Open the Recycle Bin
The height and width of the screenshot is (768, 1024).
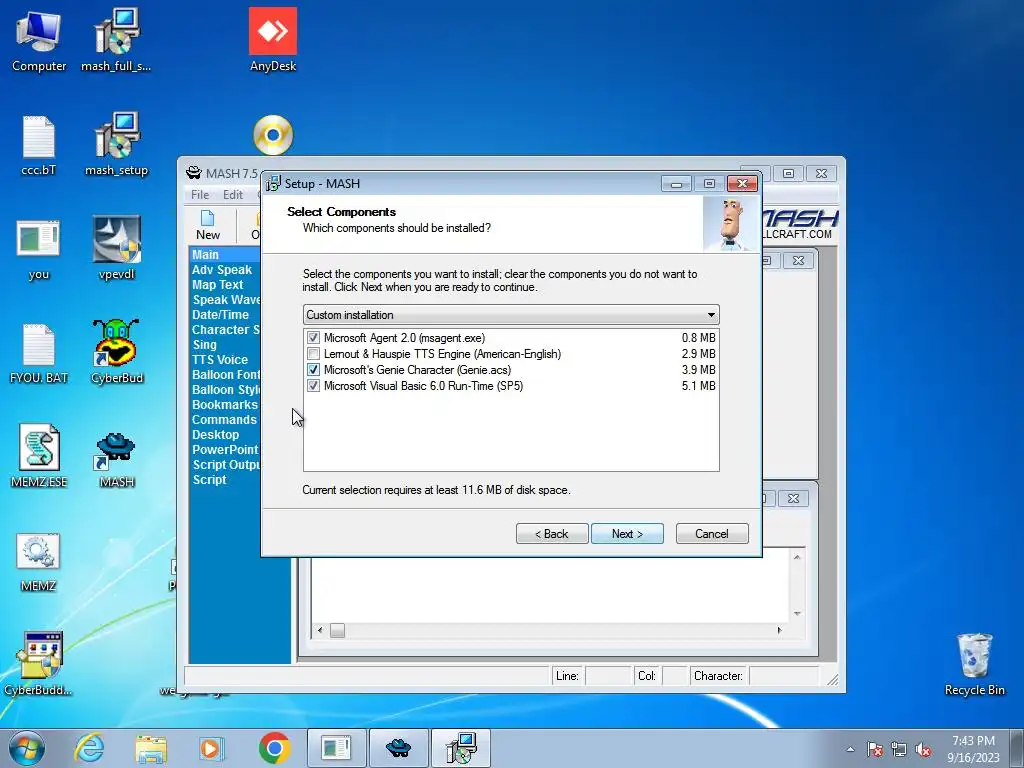point(974,665)
